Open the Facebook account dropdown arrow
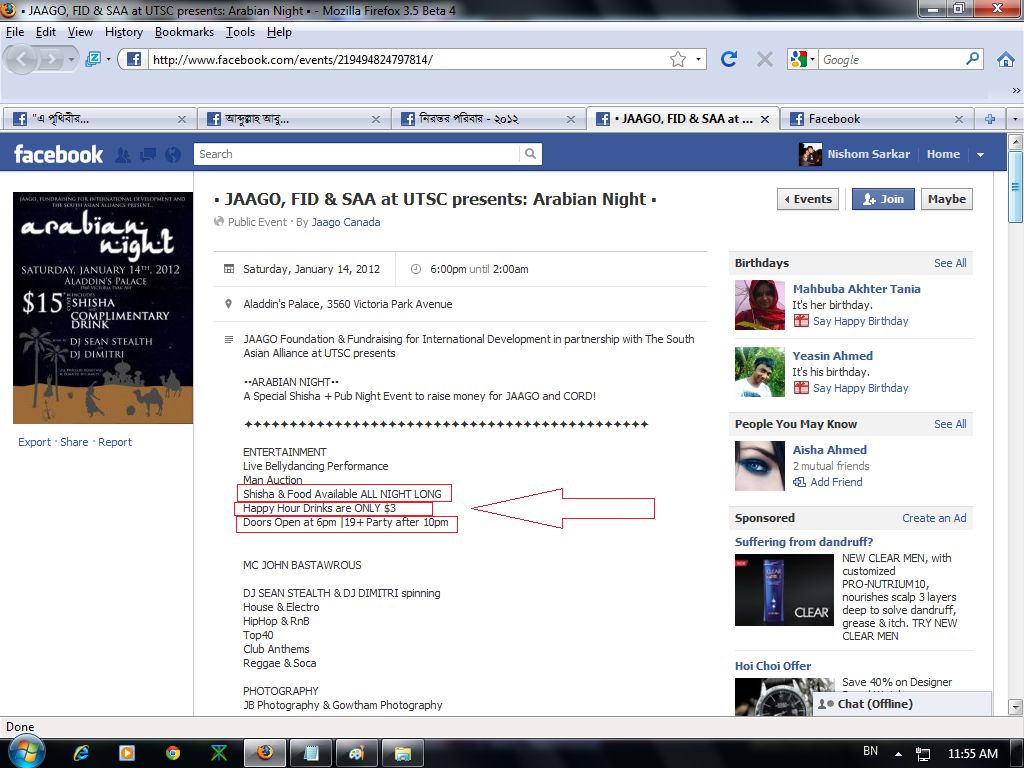This screenshot has width=1024, height=768. pos(980,155)
